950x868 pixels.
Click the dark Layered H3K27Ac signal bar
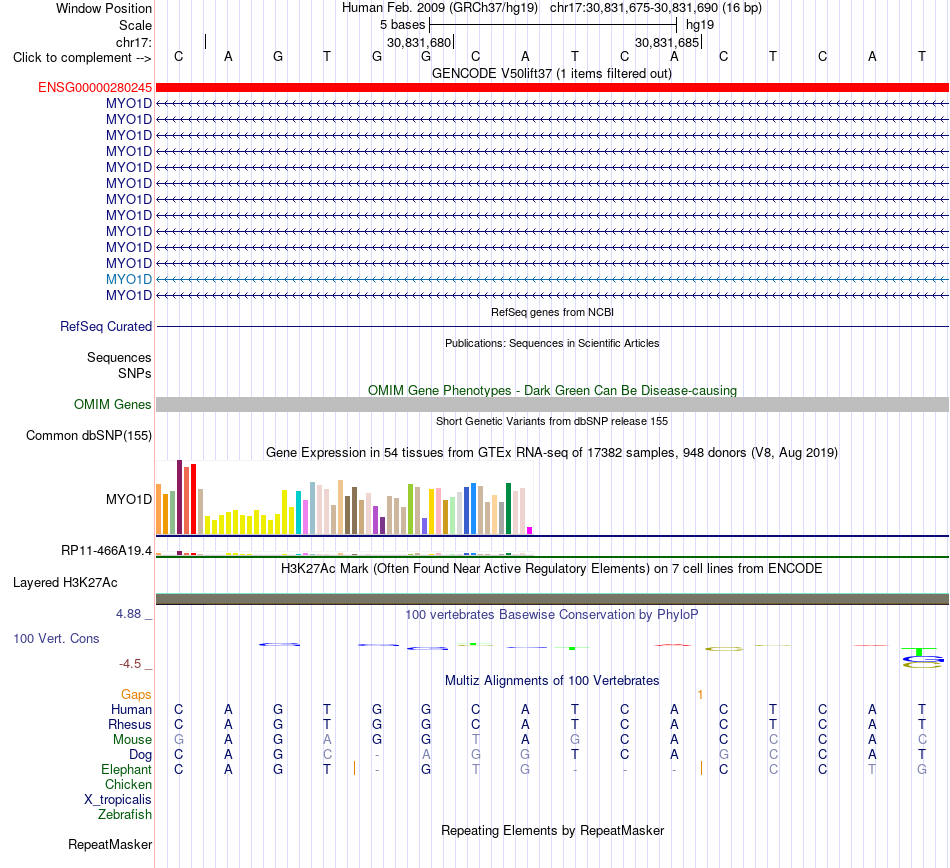coord(552,599)
